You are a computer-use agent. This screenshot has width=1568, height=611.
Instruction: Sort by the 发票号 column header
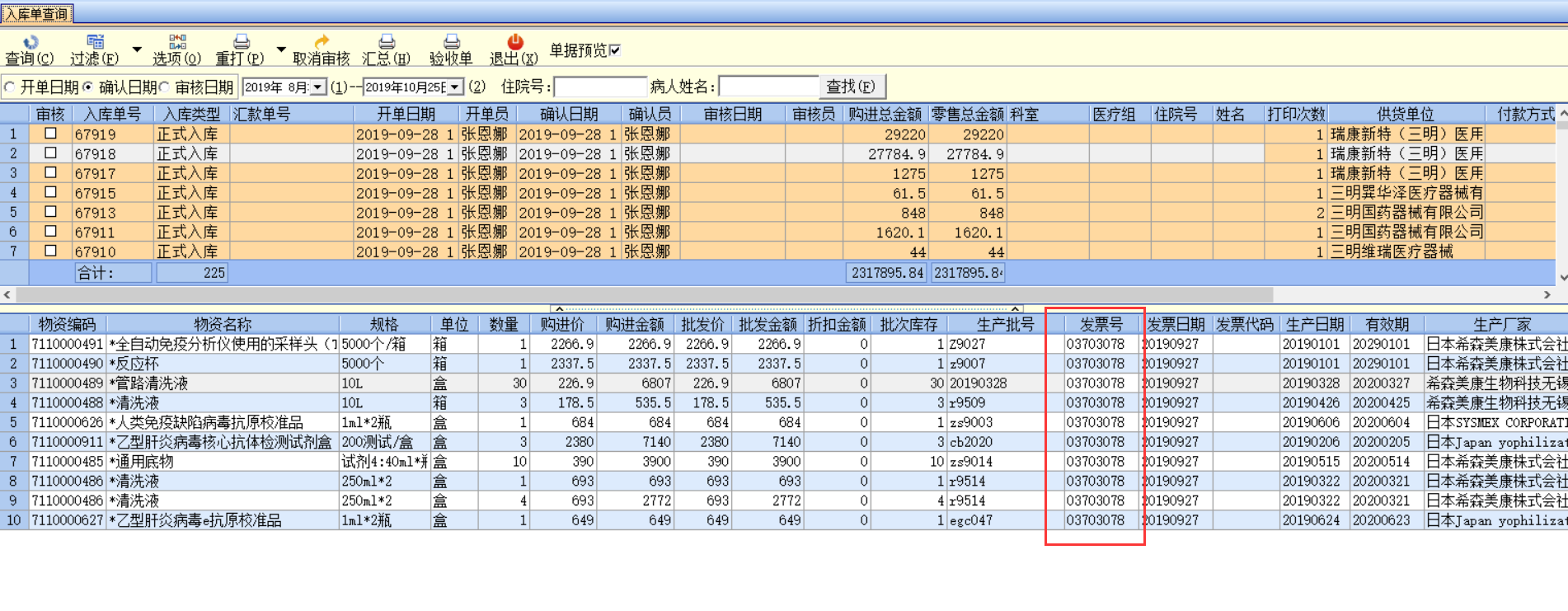pyautogui.click(x=1101, y=324)
